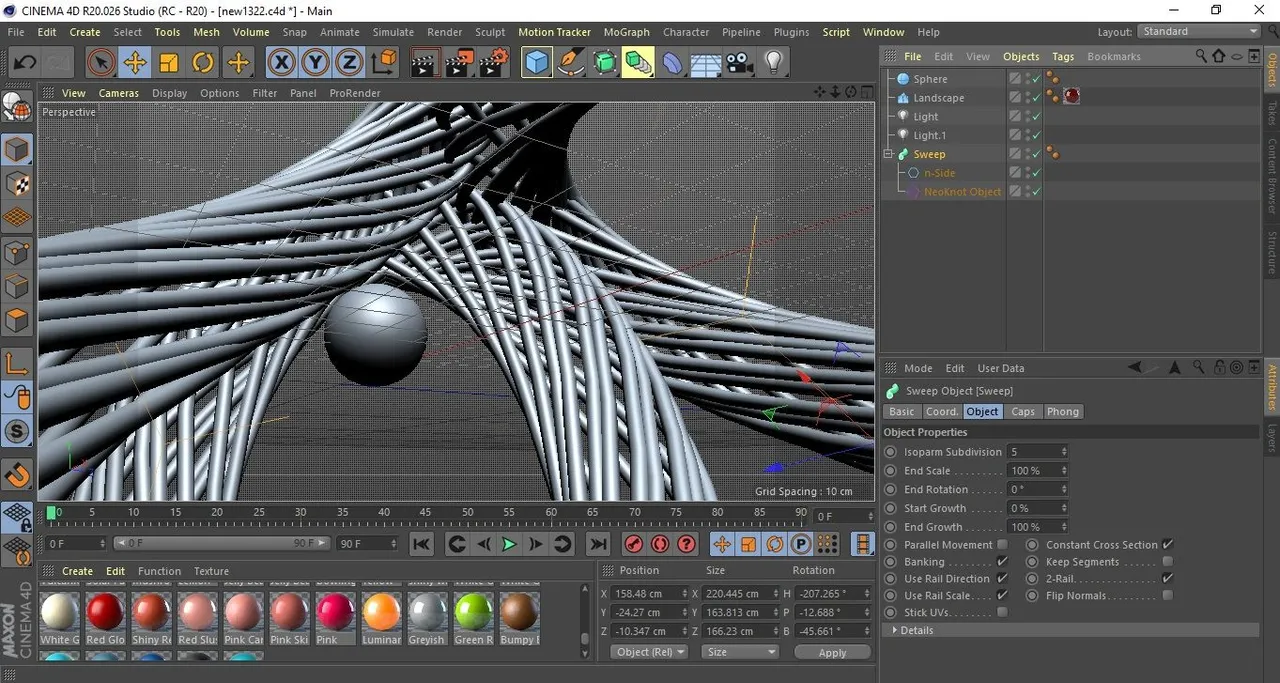
Task: Open the Object (Rel) coordinate dropdown
Action: pos(649,652)
